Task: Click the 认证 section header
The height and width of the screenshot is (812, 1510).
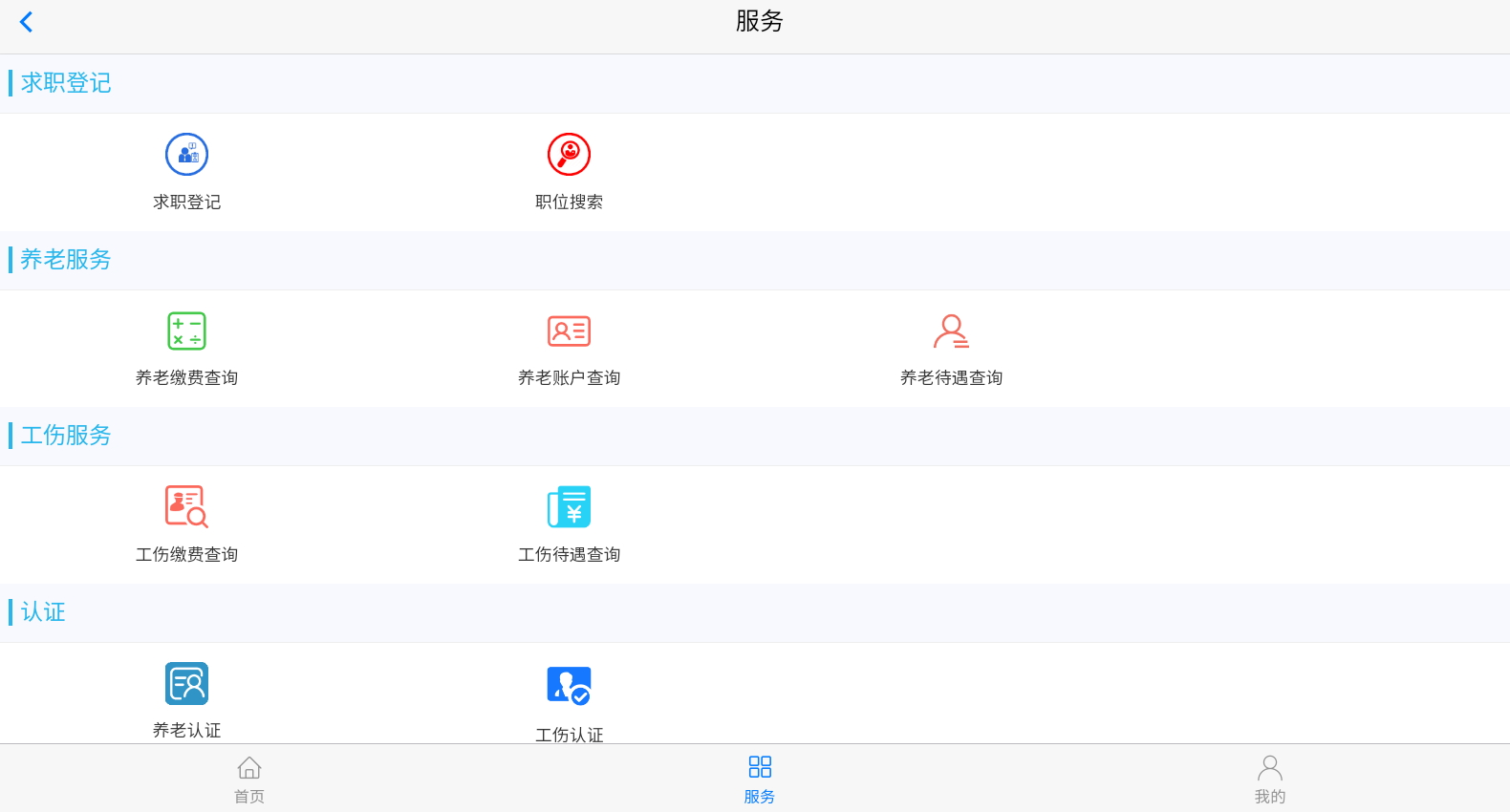Action: 43,611
